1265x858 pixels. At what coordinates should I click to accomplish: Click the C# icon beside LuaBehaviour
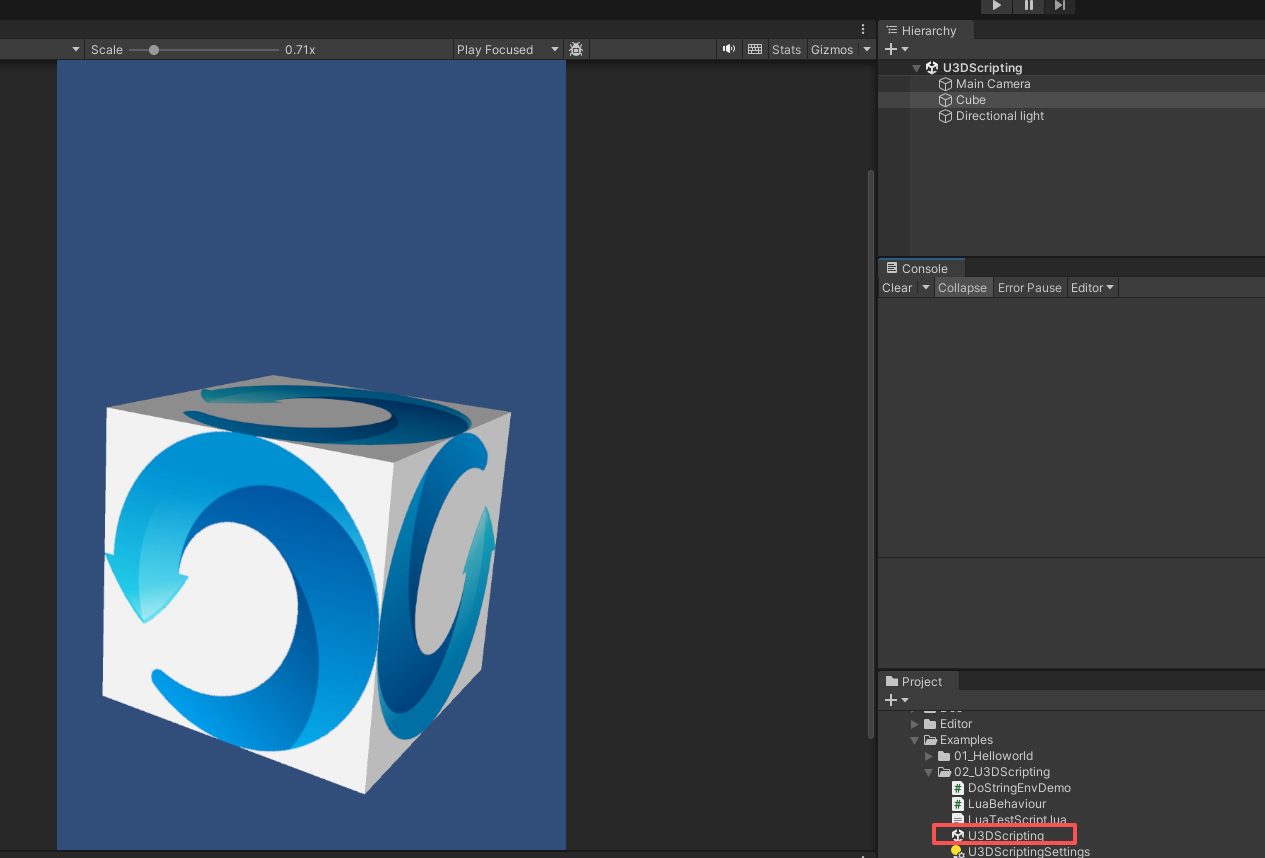(x=958, y=804)
